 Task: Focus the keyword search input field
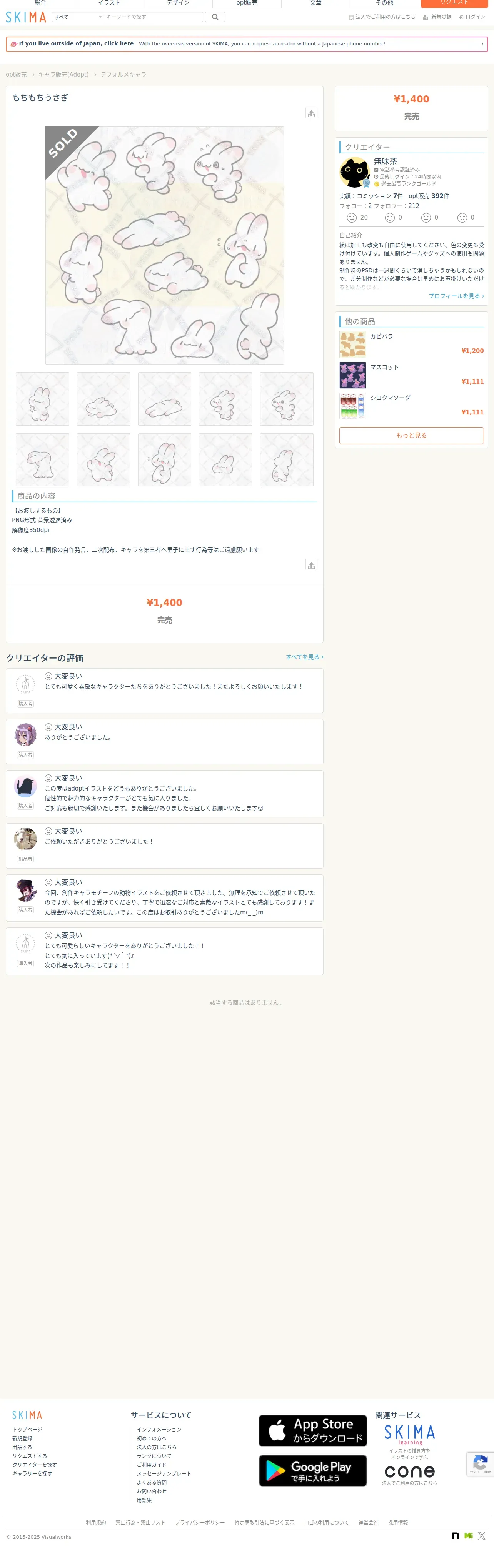click(153, 17)
